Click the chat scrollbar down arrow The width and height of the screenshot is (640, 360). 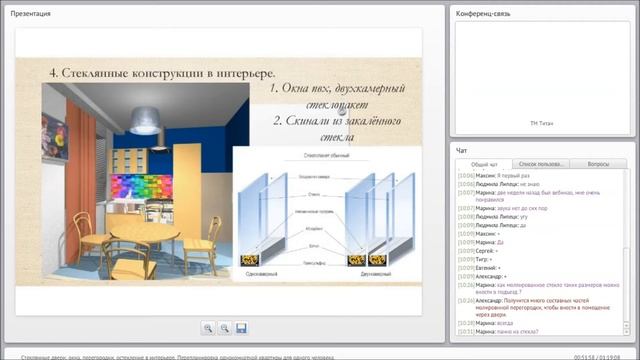click(x=627, y=332)
